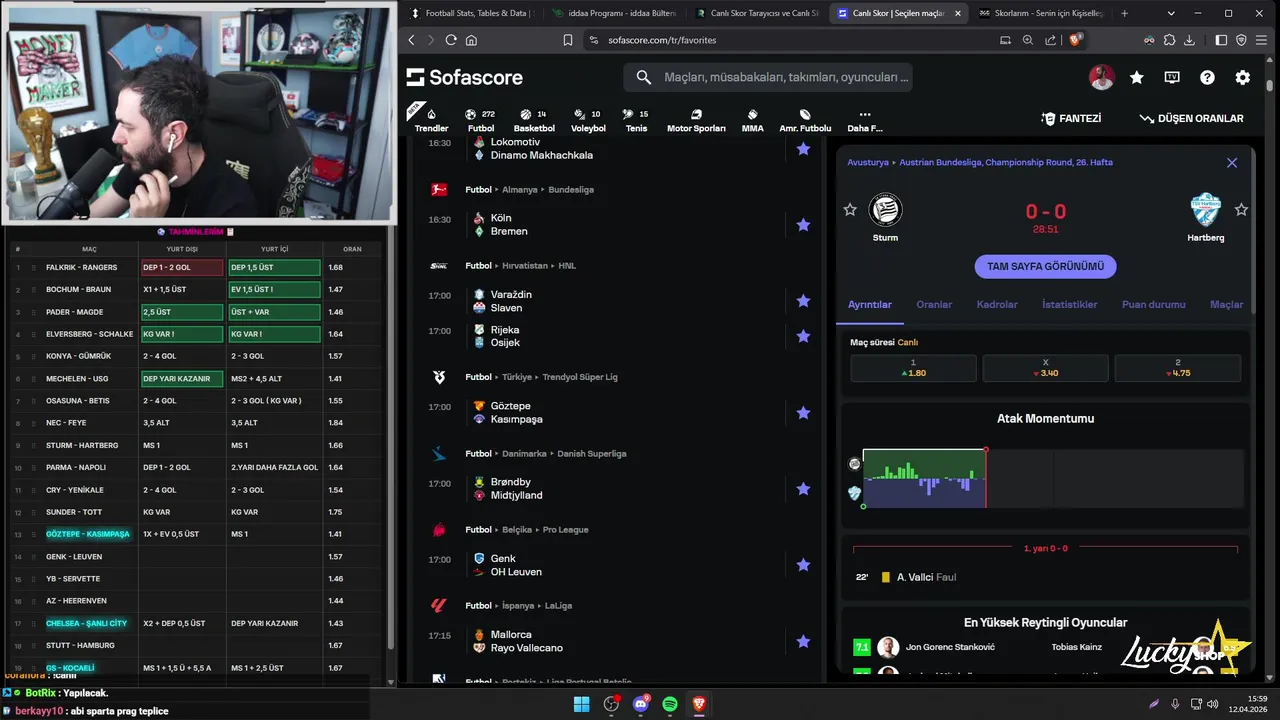This screenshot has width=1280, height=720.
Task: Open the DÜŞEN ORANLAR link
Action: [1191, 118]
